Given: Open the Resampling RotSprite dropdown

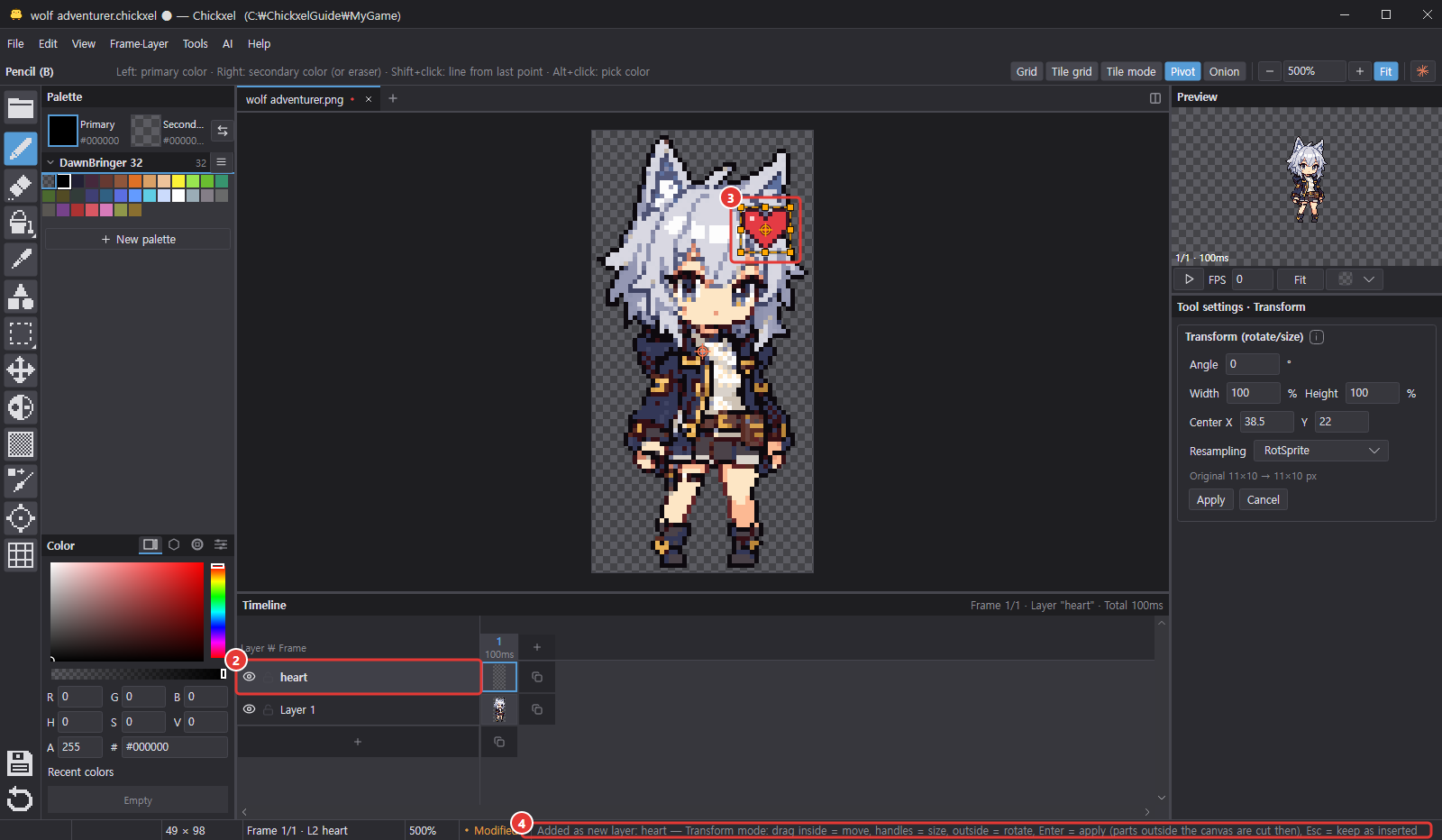Looking at the screenshot, I should pos(1321,451).
